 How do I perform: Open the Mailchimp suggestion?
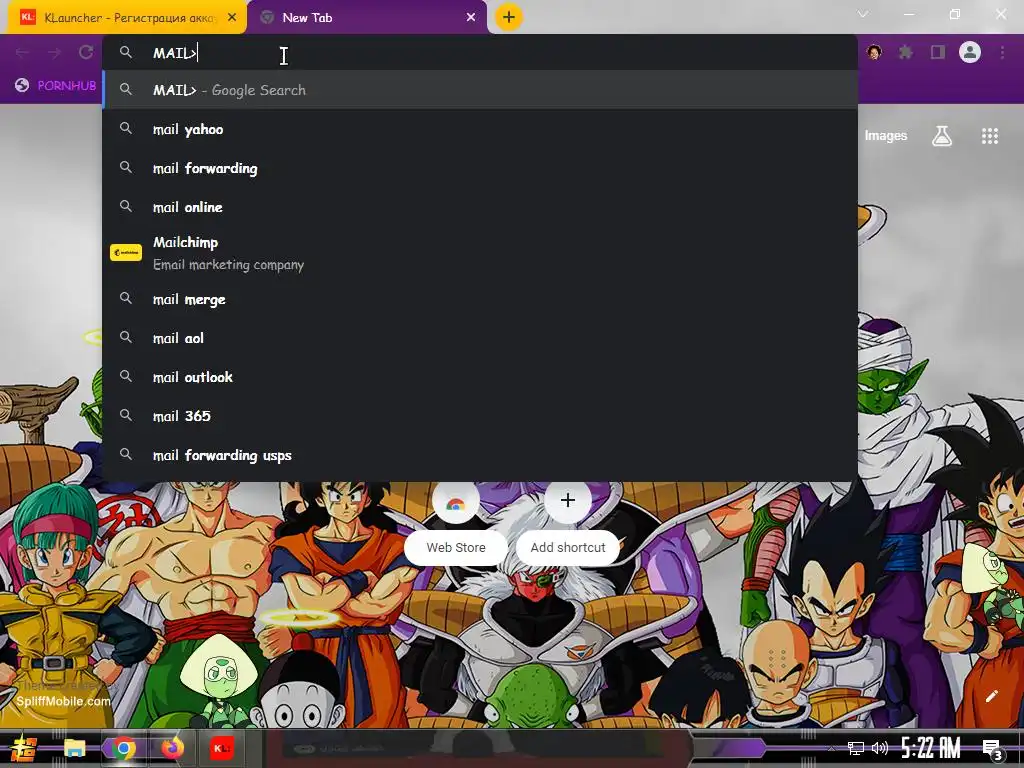point(480,253)
